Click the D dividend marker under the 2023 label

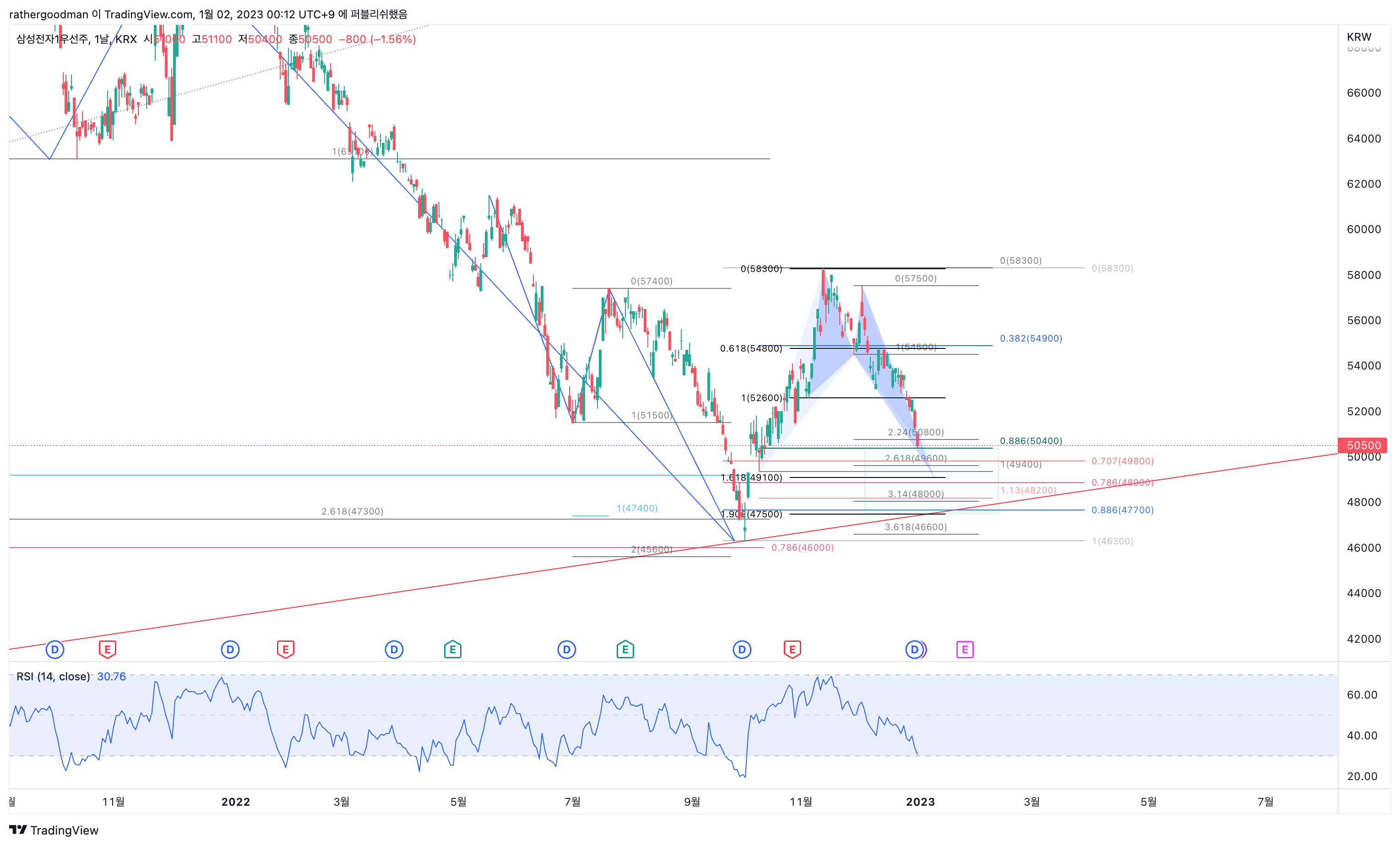pyautogui.click(x=914, y=650)
